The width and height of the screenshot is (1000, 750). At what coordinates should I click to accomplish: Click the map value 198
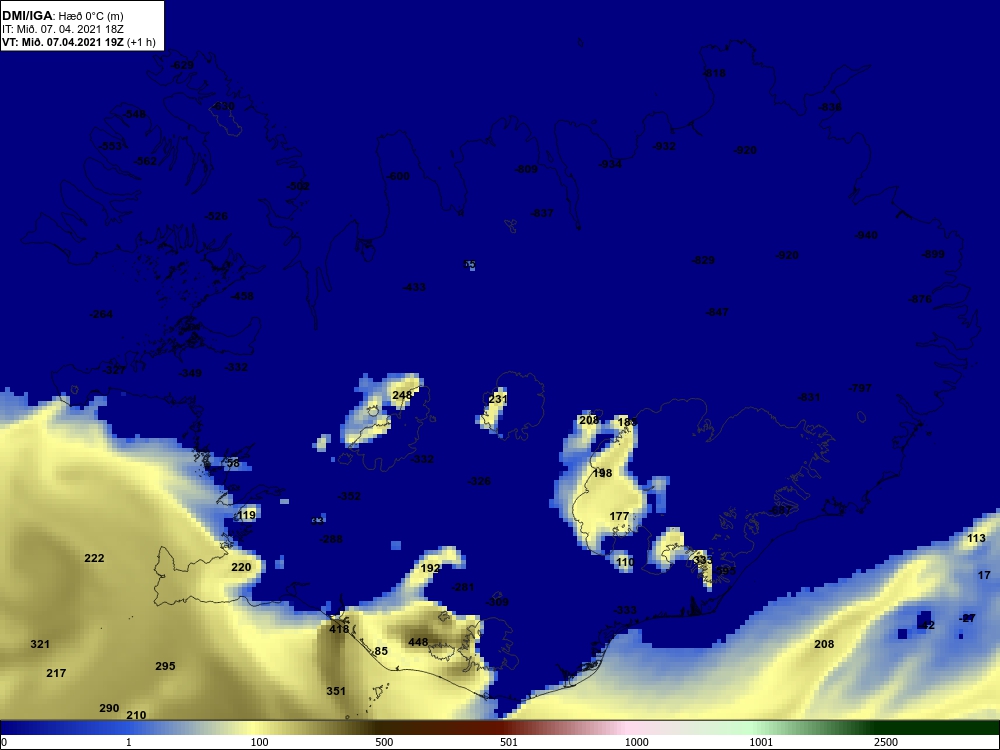[x=602, y=473]
